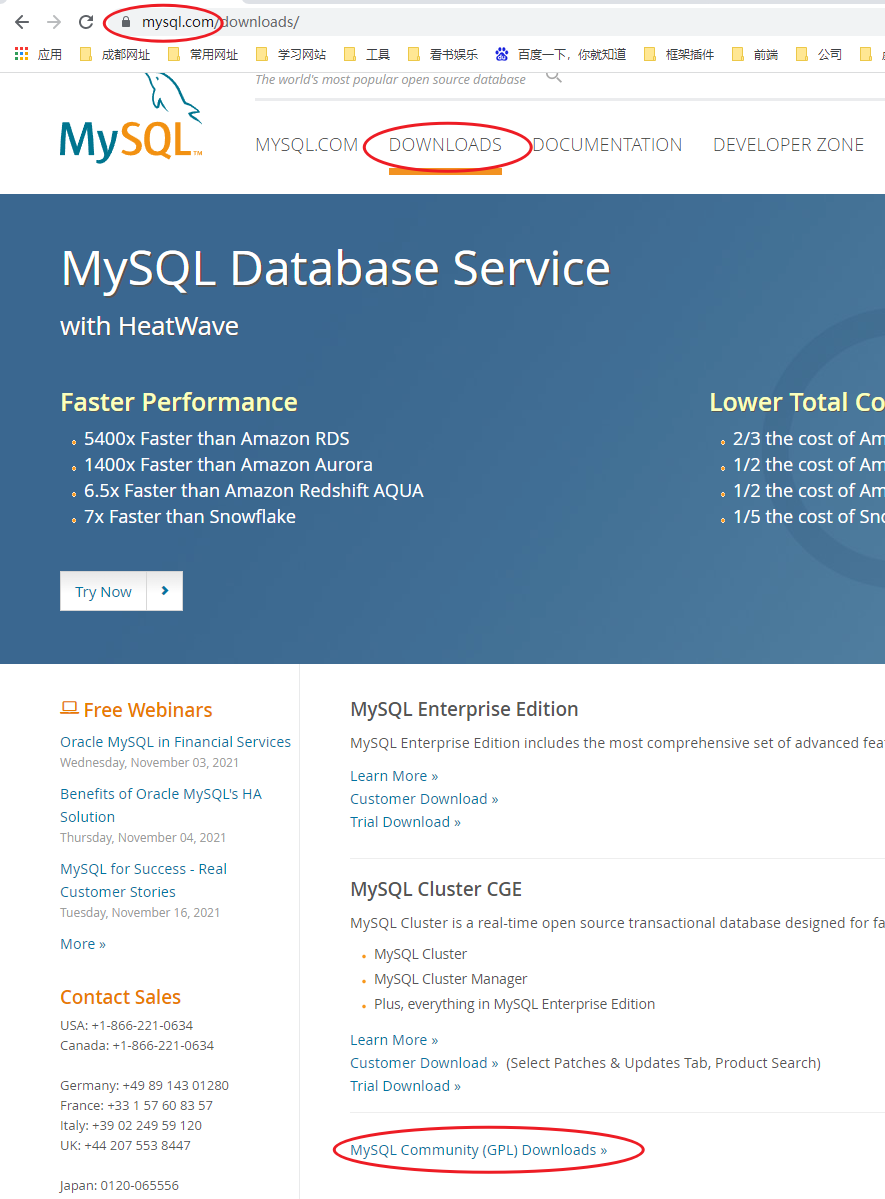The width and height of the screenshot is (885, 1199).
Task: Open MySQL for Success customer stories webinar
Action: (x=144, y=880)
